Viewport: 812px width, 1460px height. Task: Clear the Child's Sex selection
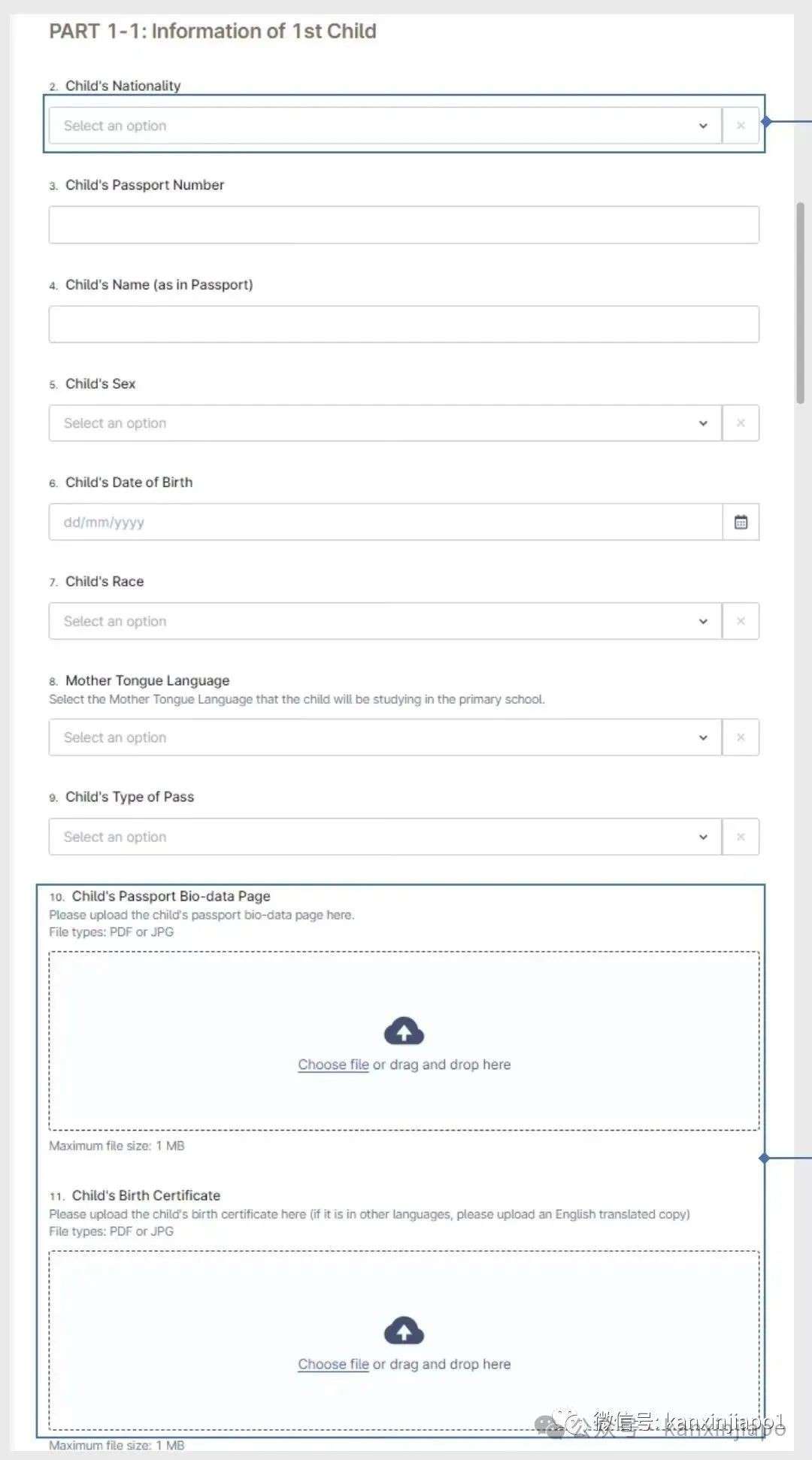(741, 423)
